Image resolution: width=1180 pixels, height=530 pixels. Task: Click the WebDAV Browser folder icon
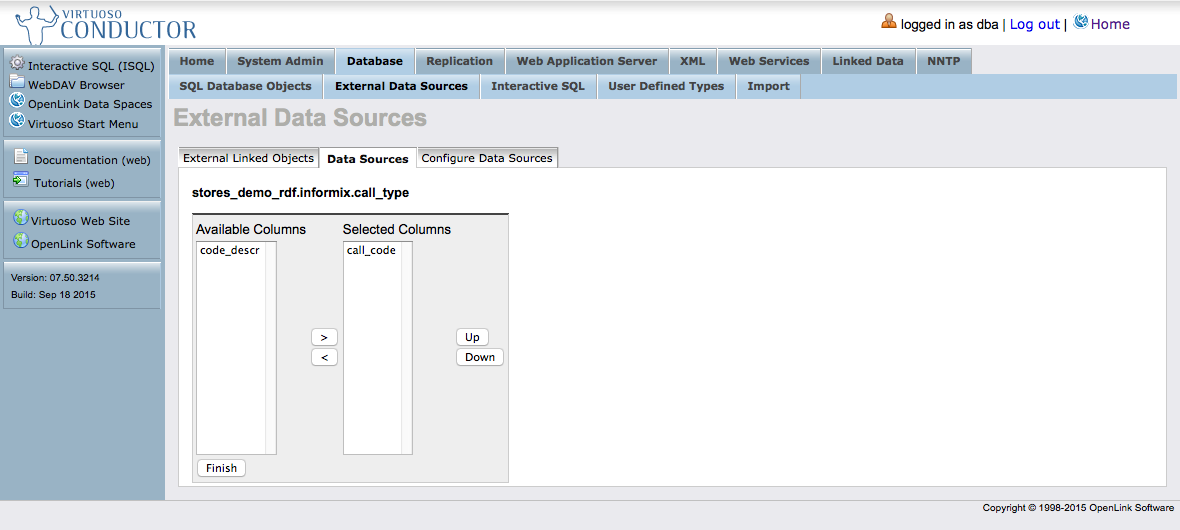click(x=17, y=83)
